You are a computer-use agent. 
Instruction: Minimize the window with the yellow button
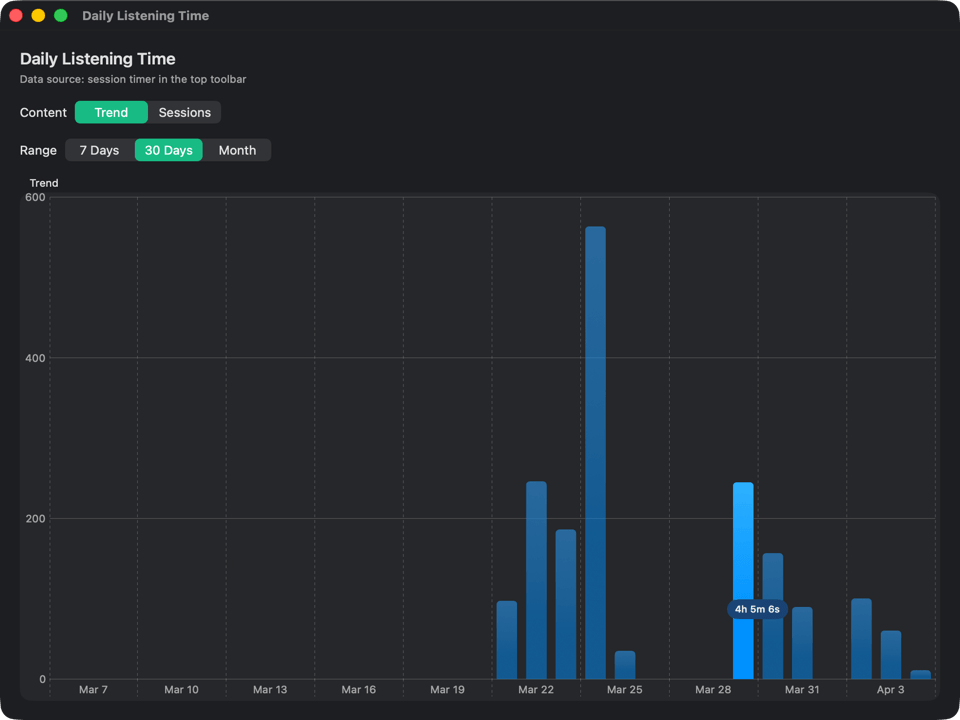tap(38, 16)
